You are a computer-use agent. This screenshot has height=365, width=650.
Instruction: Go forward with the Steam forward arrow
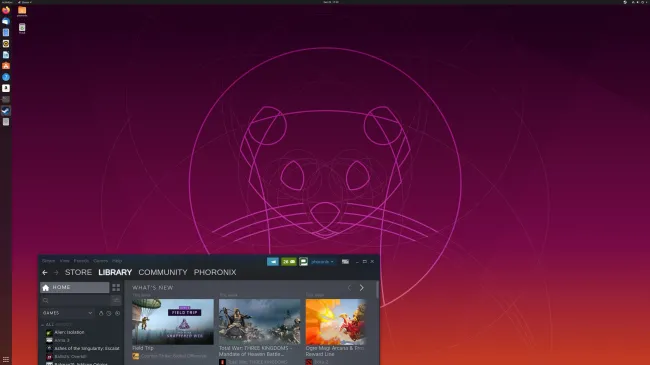coord(56,273)
